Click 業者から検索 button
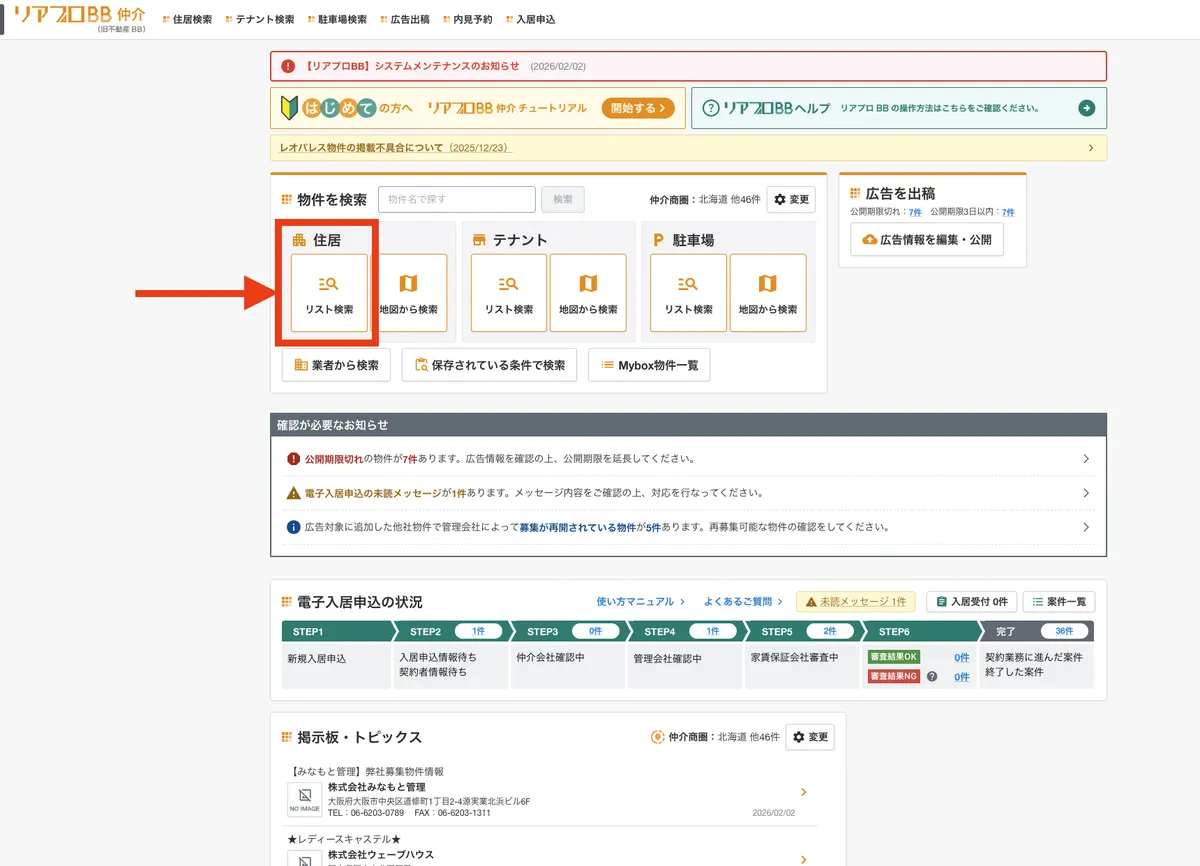1200x866 pixels. point(336,365)
